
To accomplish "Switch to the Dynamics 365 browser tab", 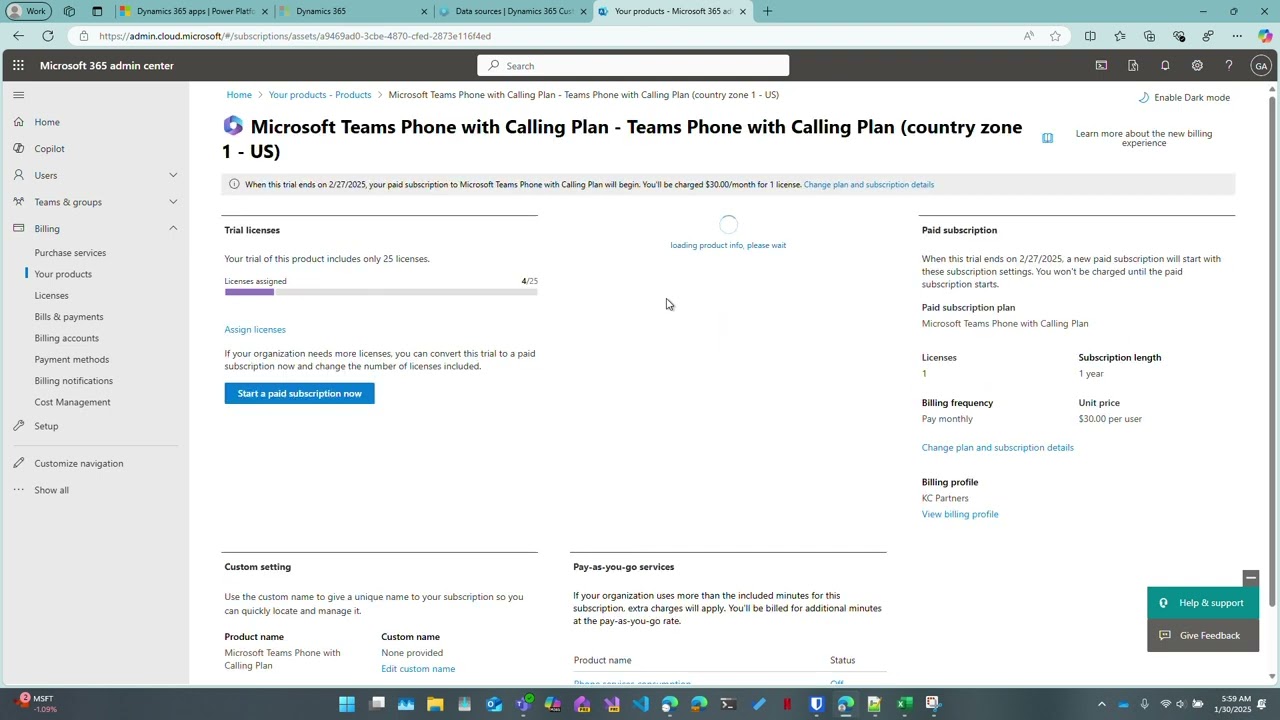I will click(352, 11).
